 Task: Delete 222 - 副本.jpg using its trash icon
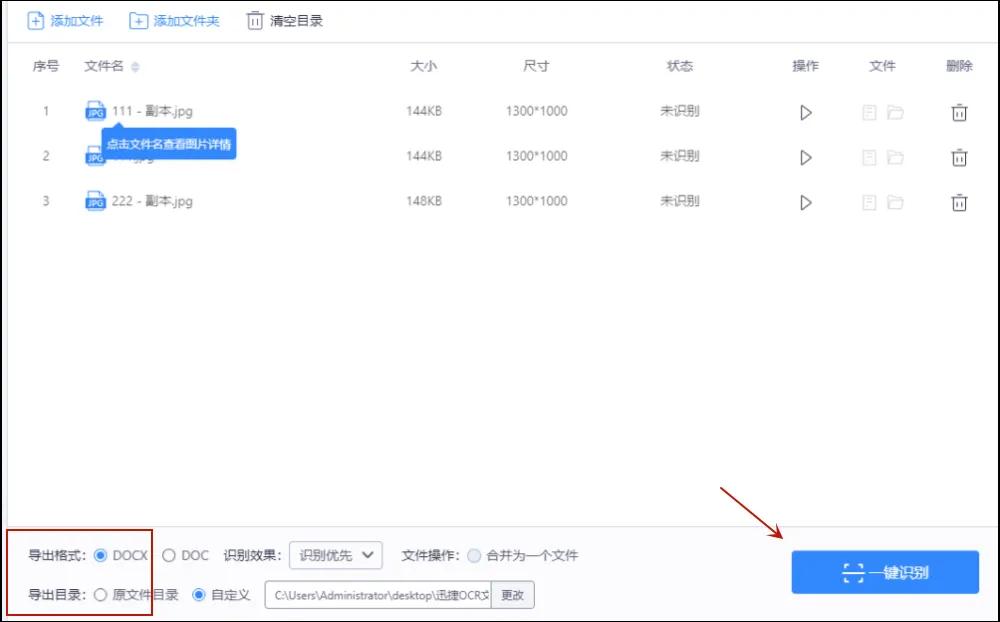(958, 202)
